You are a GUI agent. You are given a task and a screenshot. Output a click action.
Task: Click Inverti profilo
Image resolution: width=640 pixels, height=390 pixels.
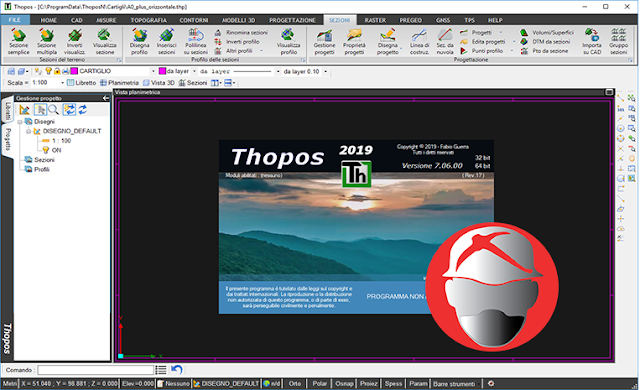pos(237,42)
